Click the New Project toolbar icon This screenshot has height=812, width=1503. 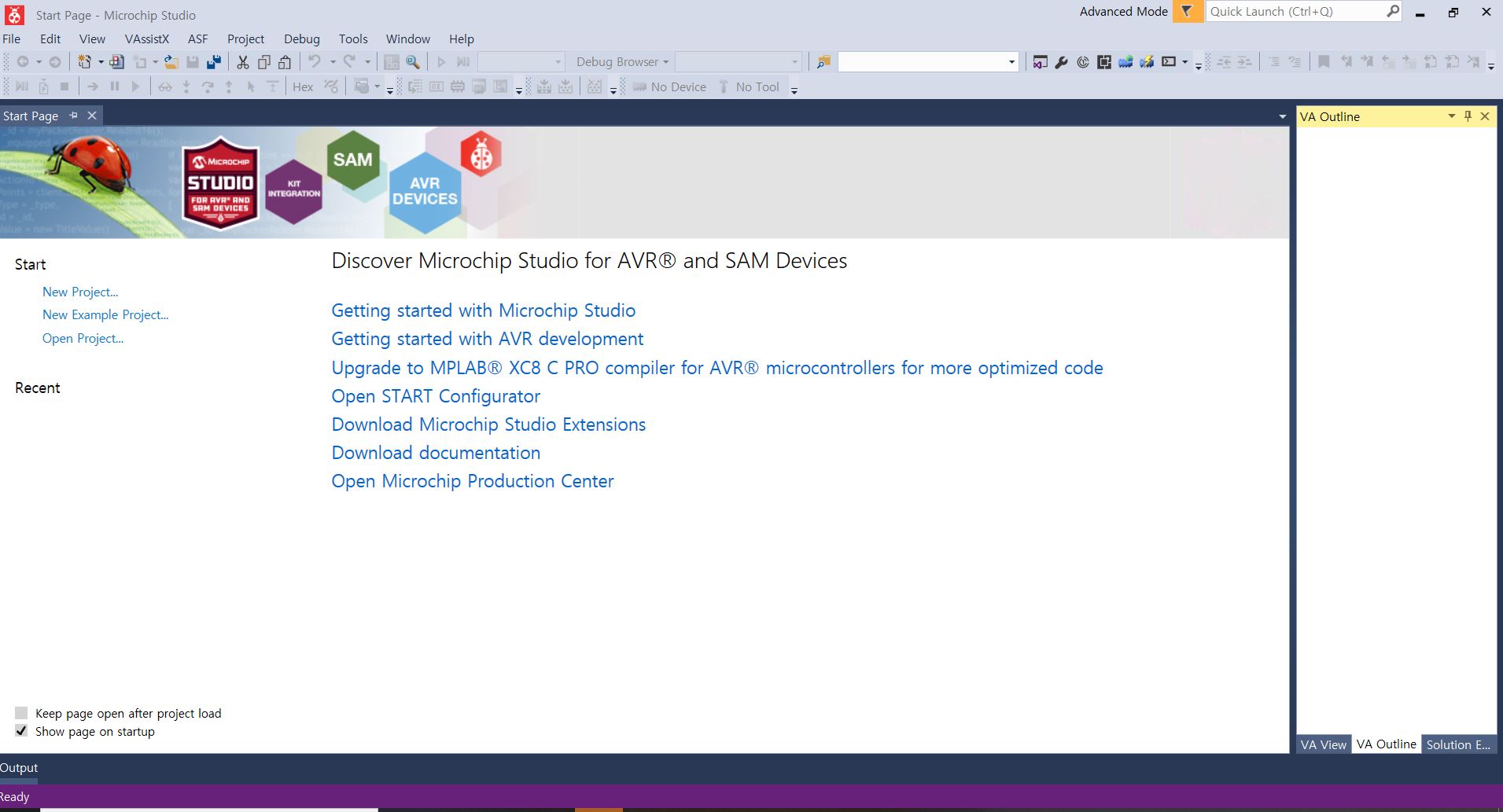(x=84, y=62)
